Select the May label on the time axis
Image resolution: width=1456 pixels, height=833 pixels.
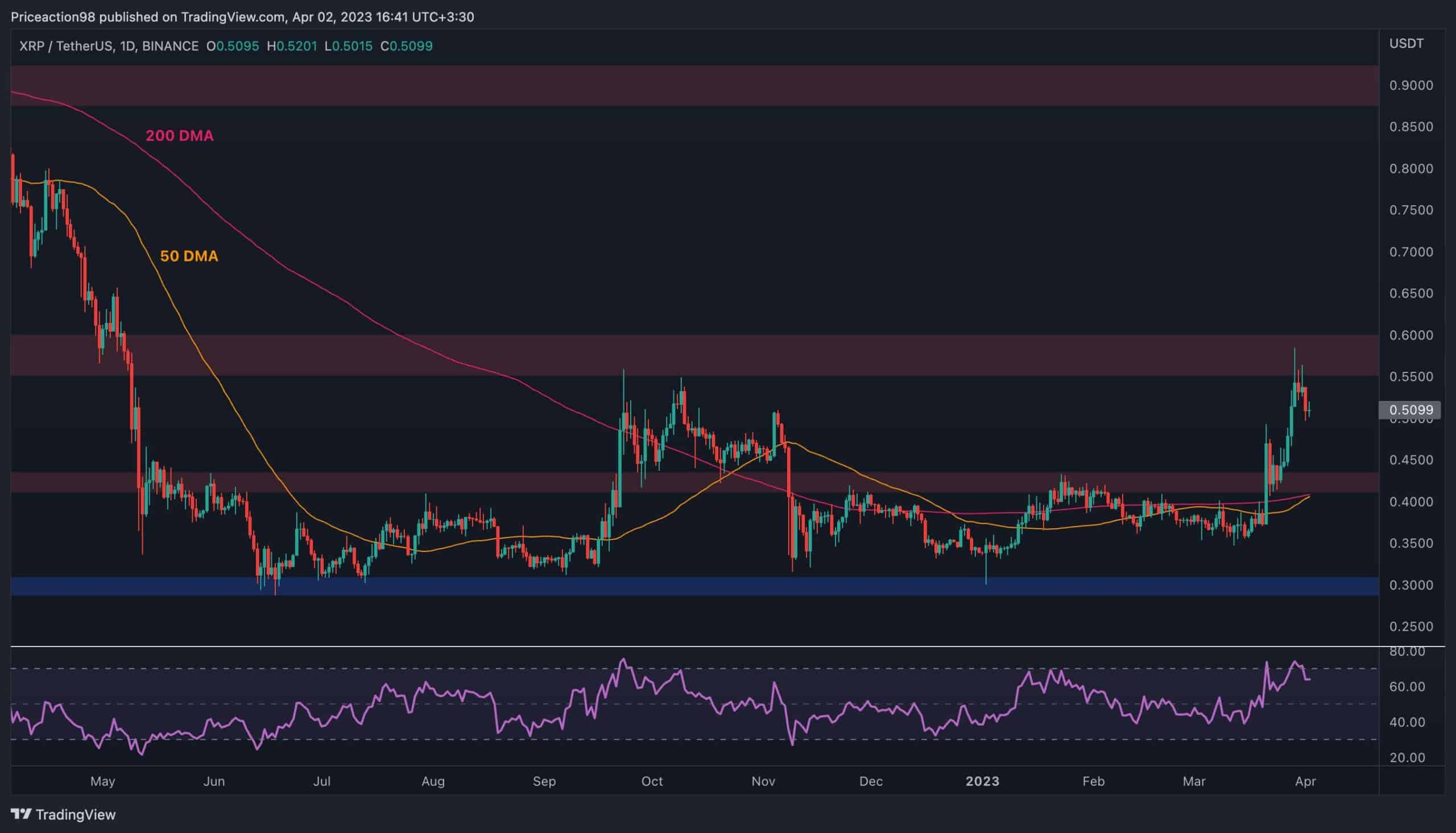pos(104,781)
